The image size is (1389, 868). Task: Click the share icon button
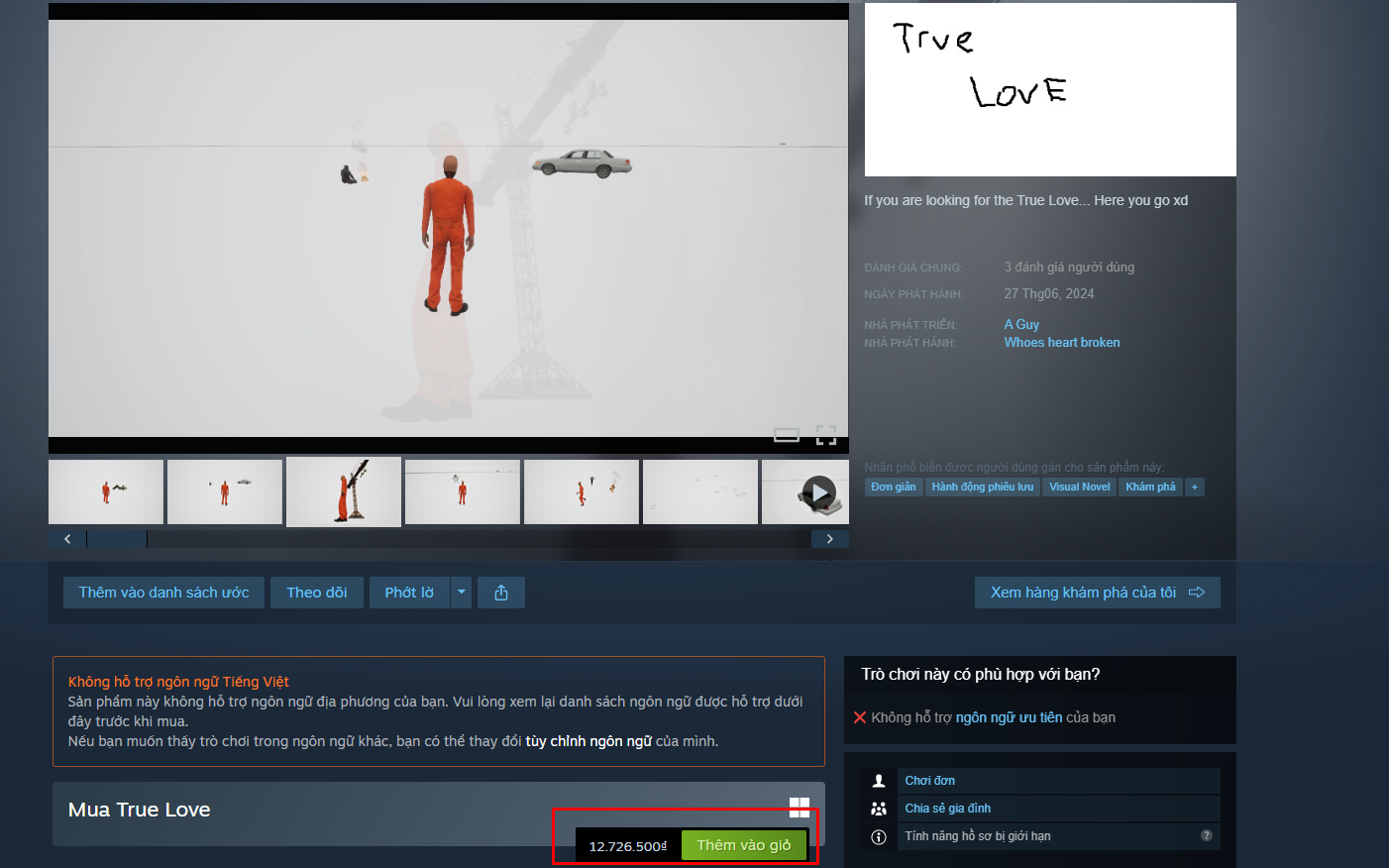pyautogui.click(x=501, y=593)
